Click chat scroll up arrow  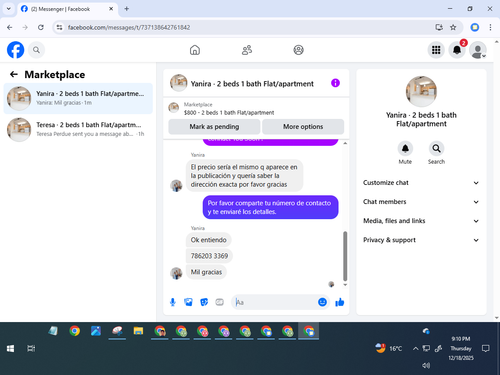[345, 143]
